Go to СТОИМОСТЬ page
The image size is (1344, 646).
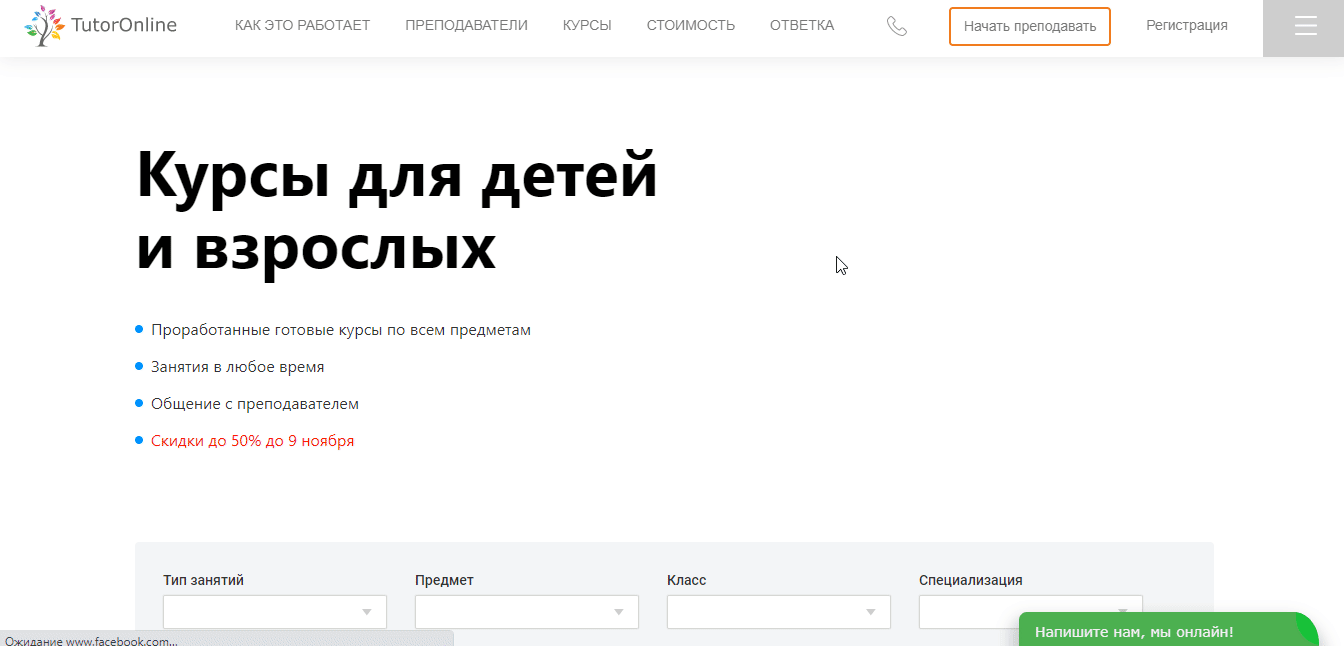click(690, 25)
